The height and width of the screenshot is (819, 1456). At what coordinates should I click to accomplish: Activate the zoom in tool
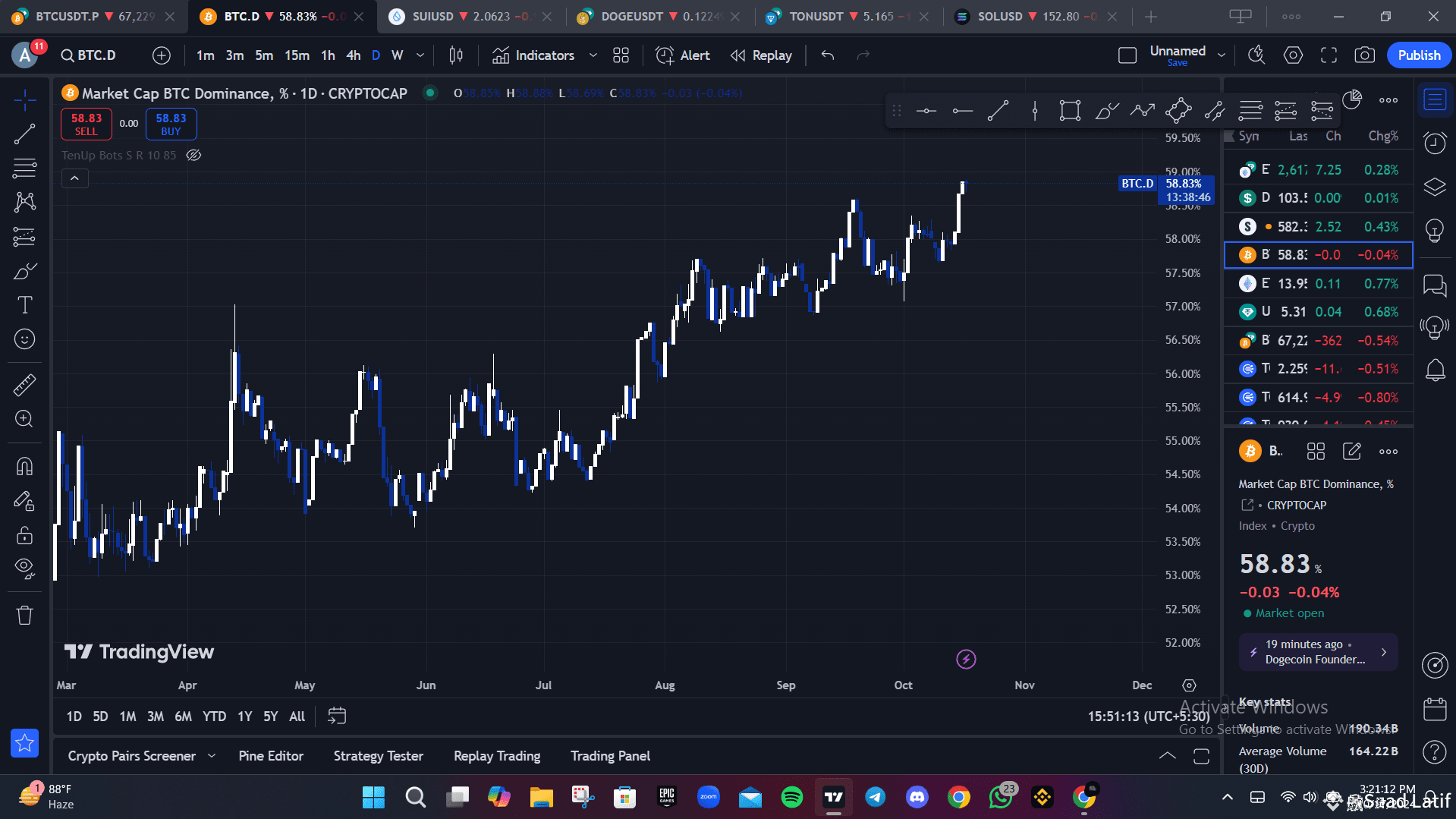tap(24, 419)
